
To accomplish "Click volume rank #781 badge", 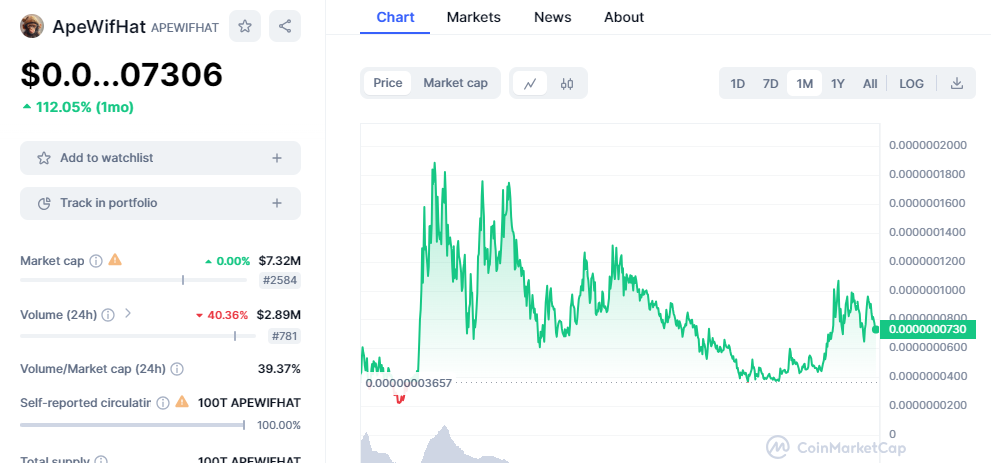I will tap(284, 336).
